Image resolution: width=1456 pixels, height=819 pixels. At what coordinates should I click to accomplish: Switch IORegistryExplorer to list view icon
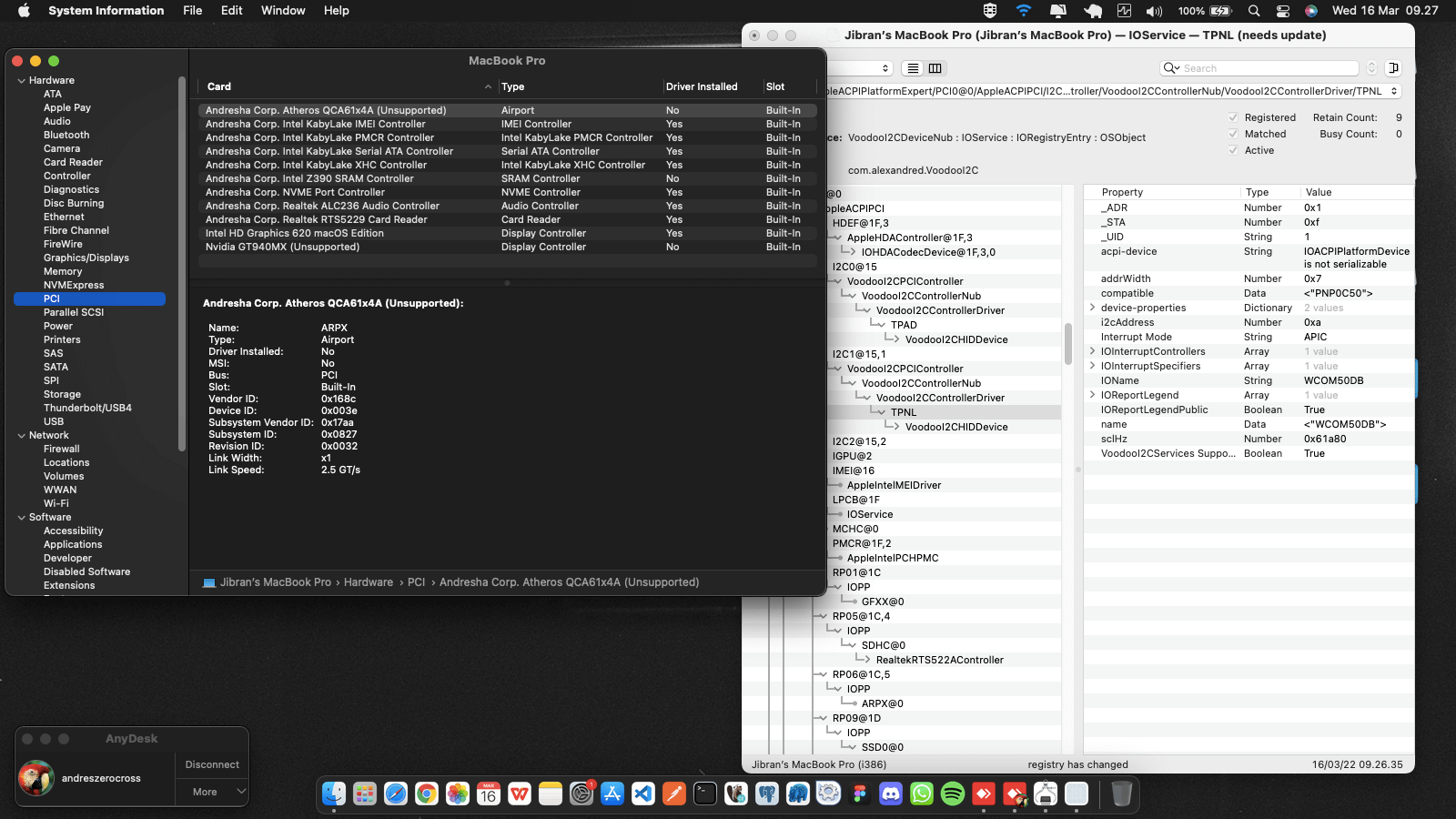913,68
